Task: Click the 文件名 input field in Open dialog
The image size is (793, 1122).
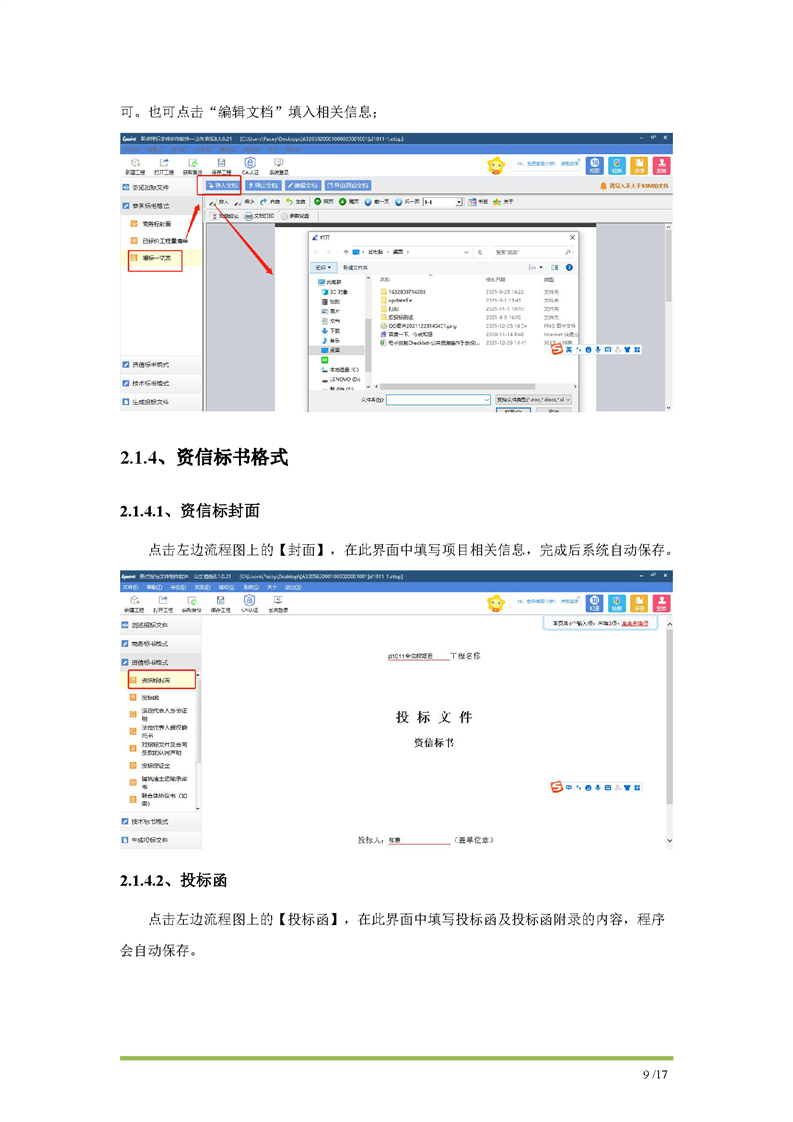Action: pyautogui.click(x=438, y=399)
